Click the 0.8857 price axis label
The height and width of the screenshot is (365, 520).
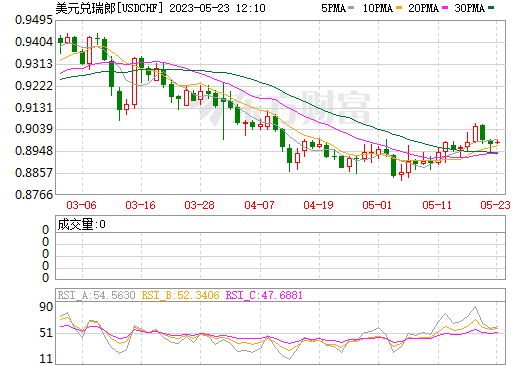pos(34,173)
